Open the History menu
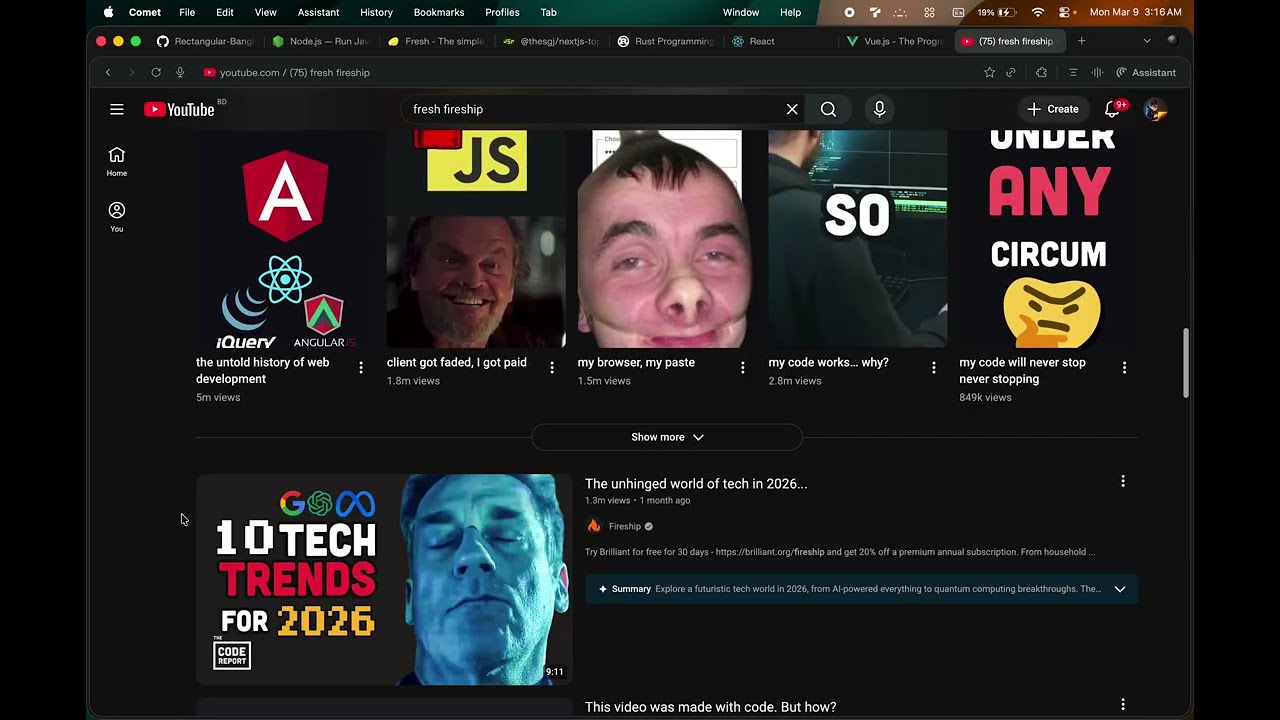 [376, 12]
